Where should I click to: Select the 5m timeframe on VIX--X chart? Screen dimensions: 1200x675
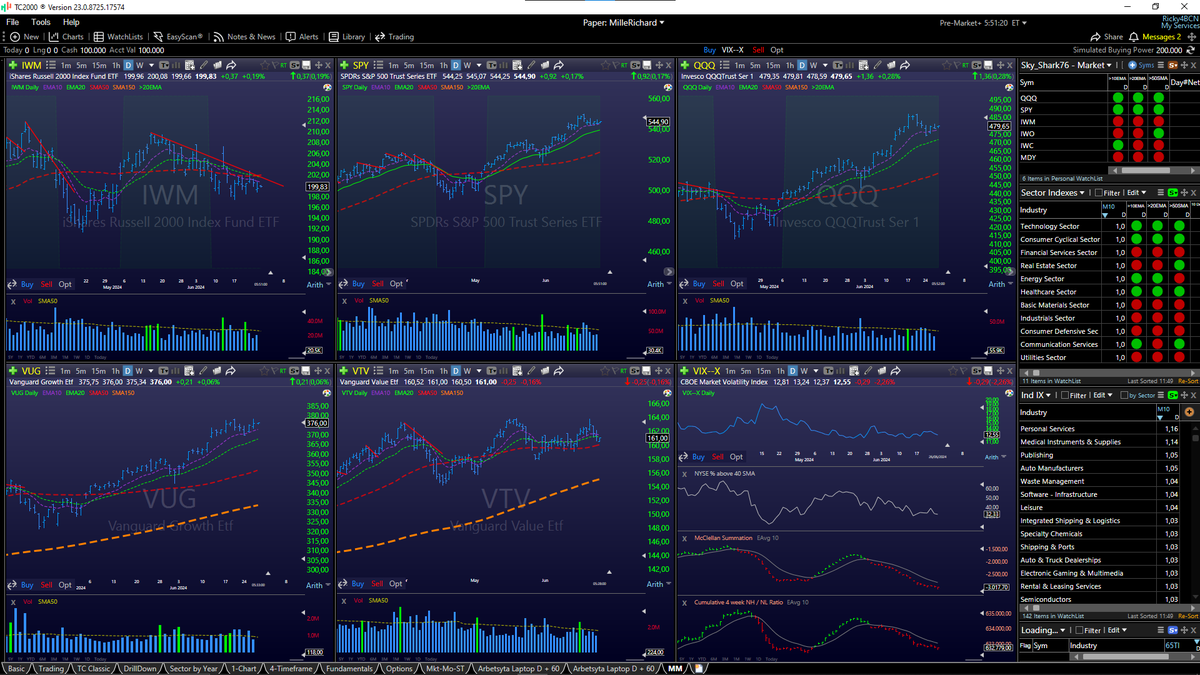click(746, 371)
